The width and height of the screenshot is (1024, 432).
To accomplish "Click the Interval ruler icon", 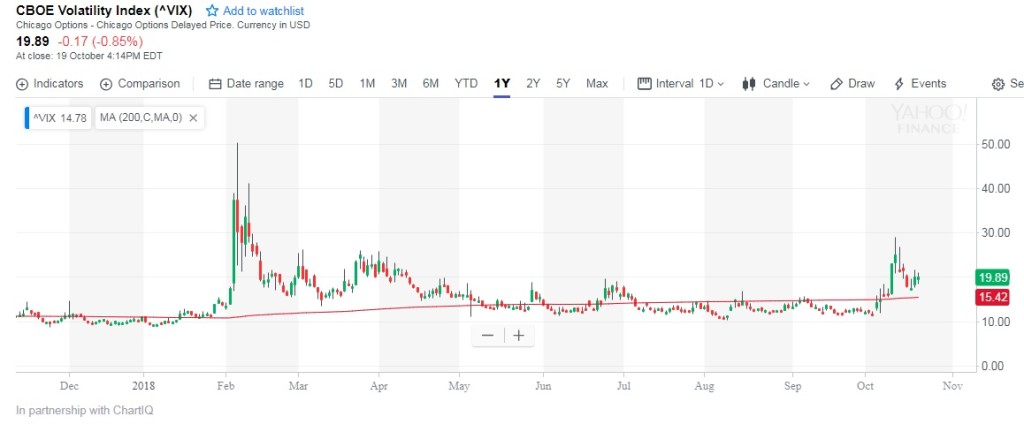I will [x=645, y=84].
